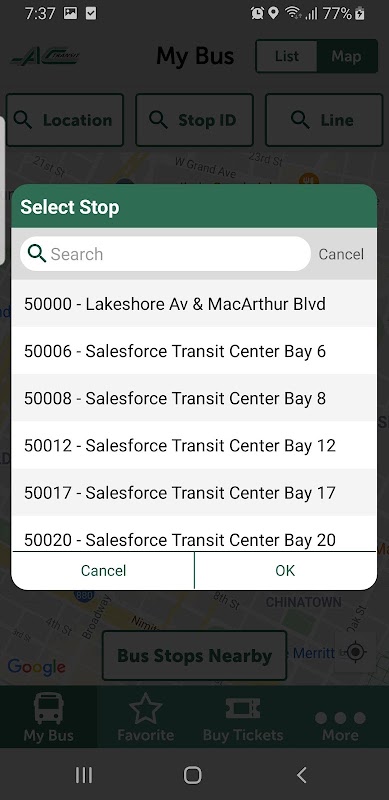Open the My Bus bus icon
Image resolution: width=389 pixels, height=800 pixels.
click(48, 708)
